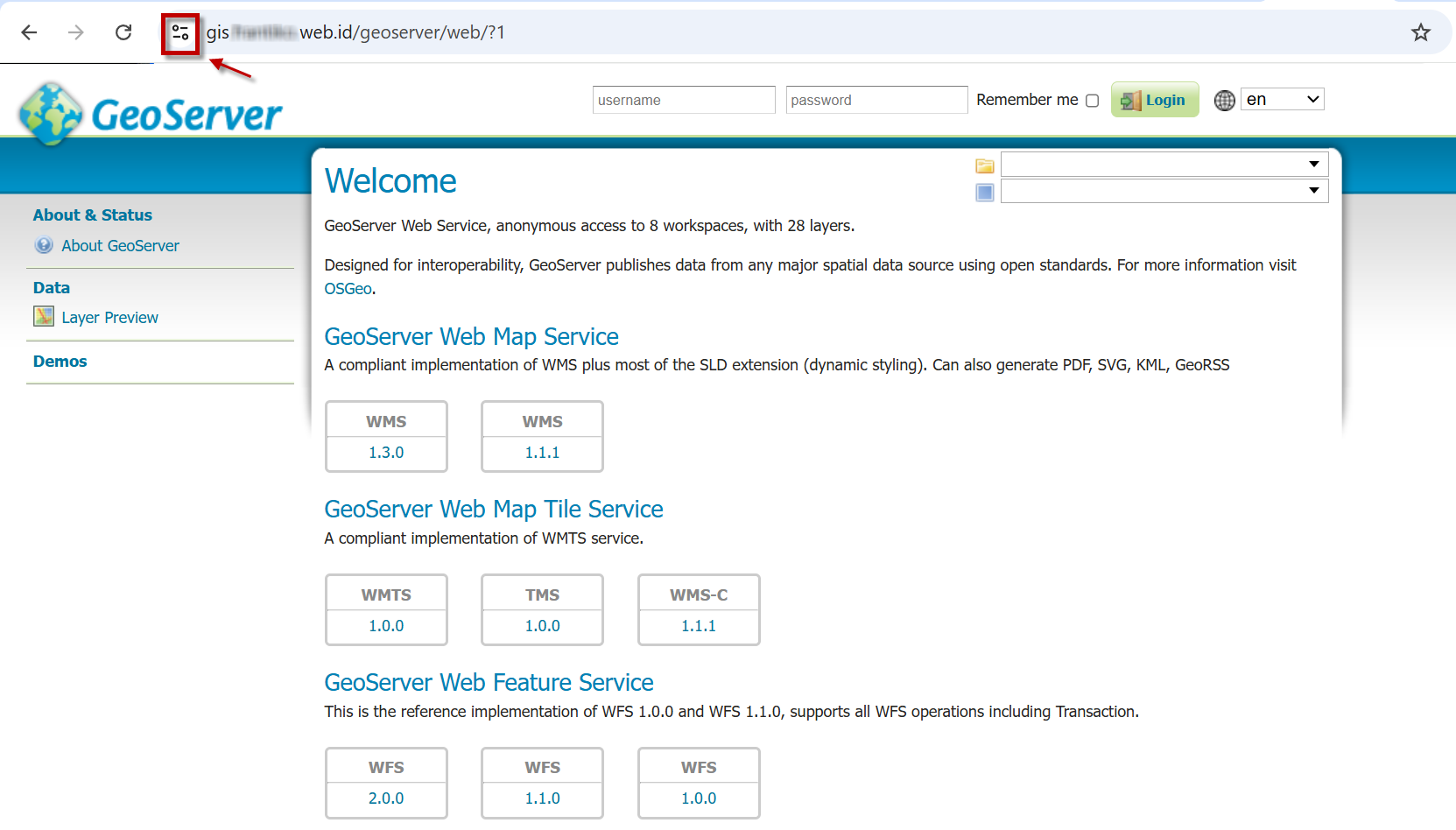Follow the OSGeo link
Viewport: 1456px width, 830px height.
pyautogui.click(x=348, y=289)
